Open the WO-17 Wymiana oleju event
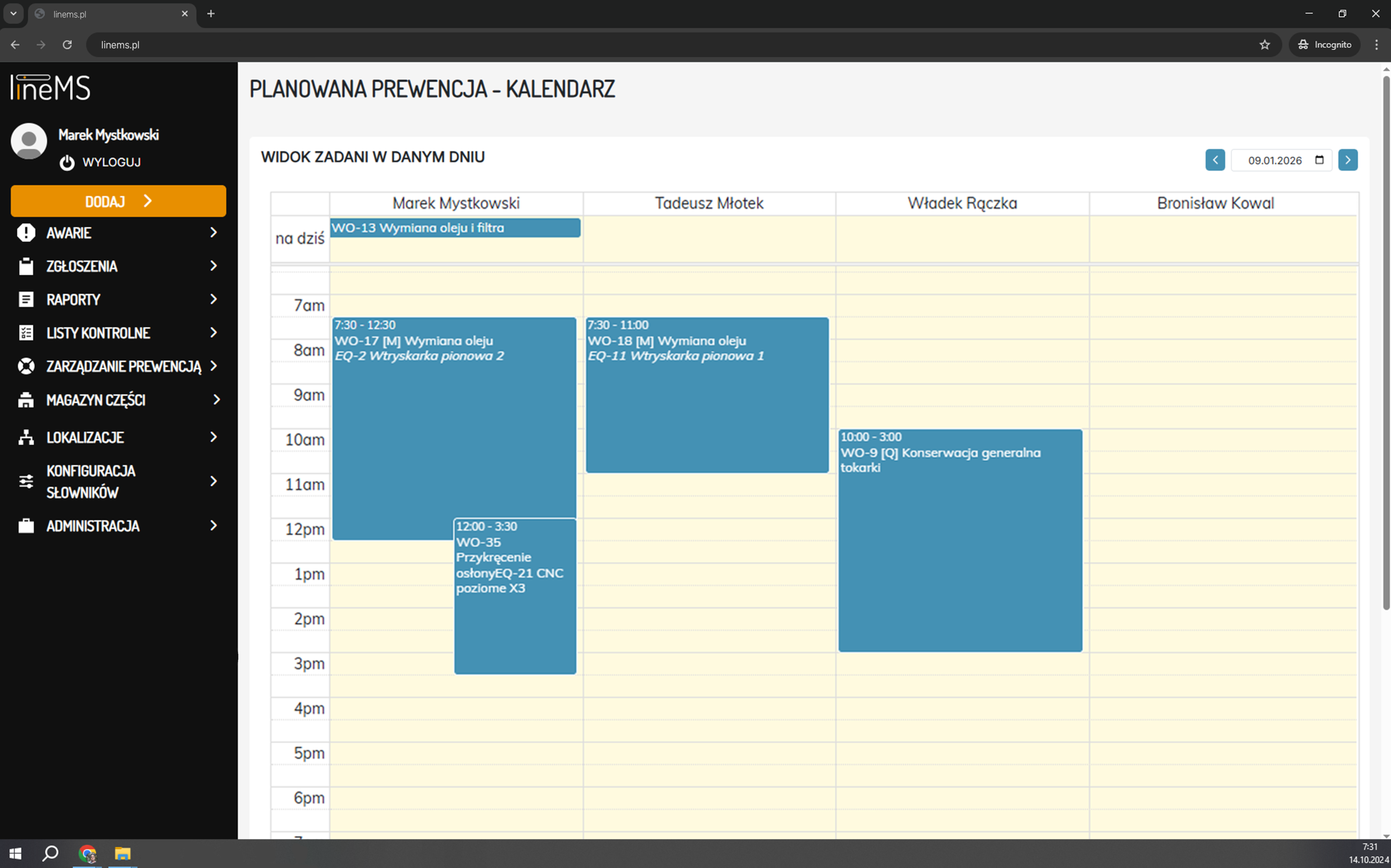The width and height of the screenshot is (1391, 868). tap(454, 428)
